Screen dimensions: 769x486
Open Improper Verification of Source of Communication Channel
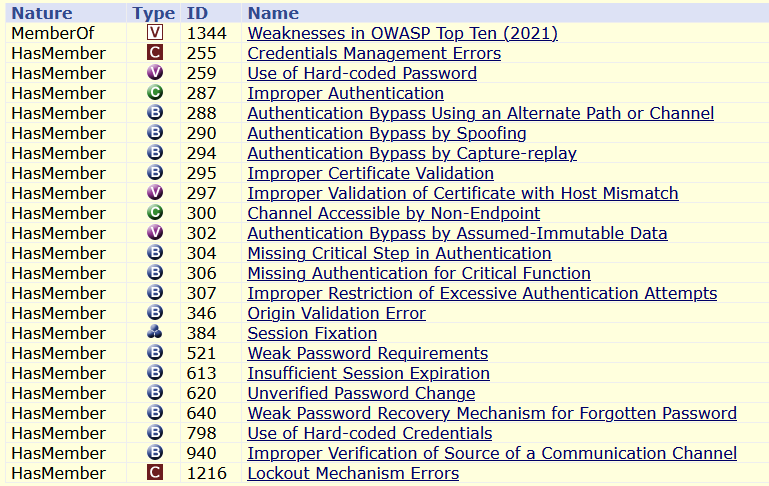point(492,453)
